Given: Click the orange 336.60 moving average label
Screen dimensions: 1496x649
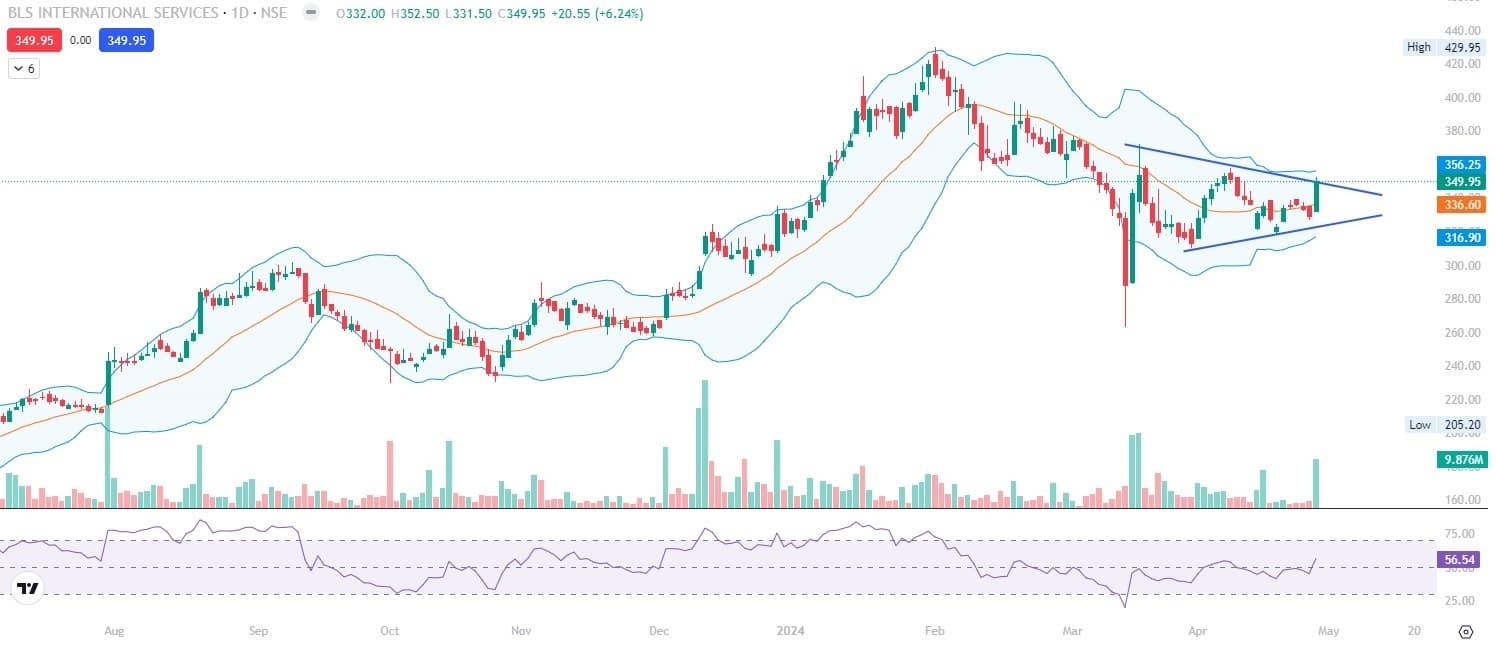Looking at the screenshot, I should (1461, 204).
